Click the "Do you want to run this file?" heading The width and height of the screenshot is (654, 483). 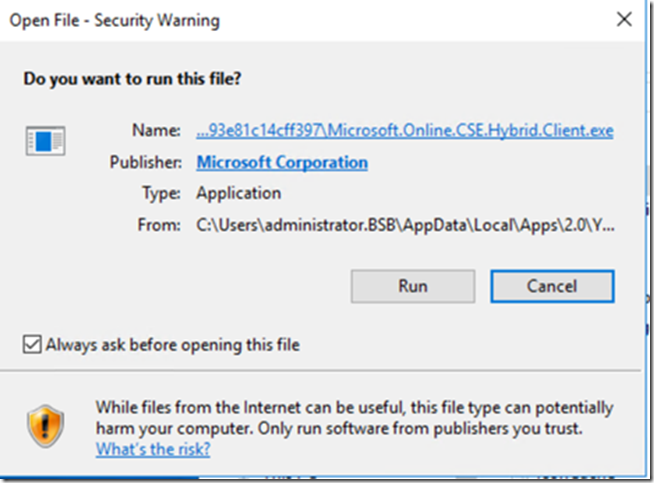[x=133, y=78]
